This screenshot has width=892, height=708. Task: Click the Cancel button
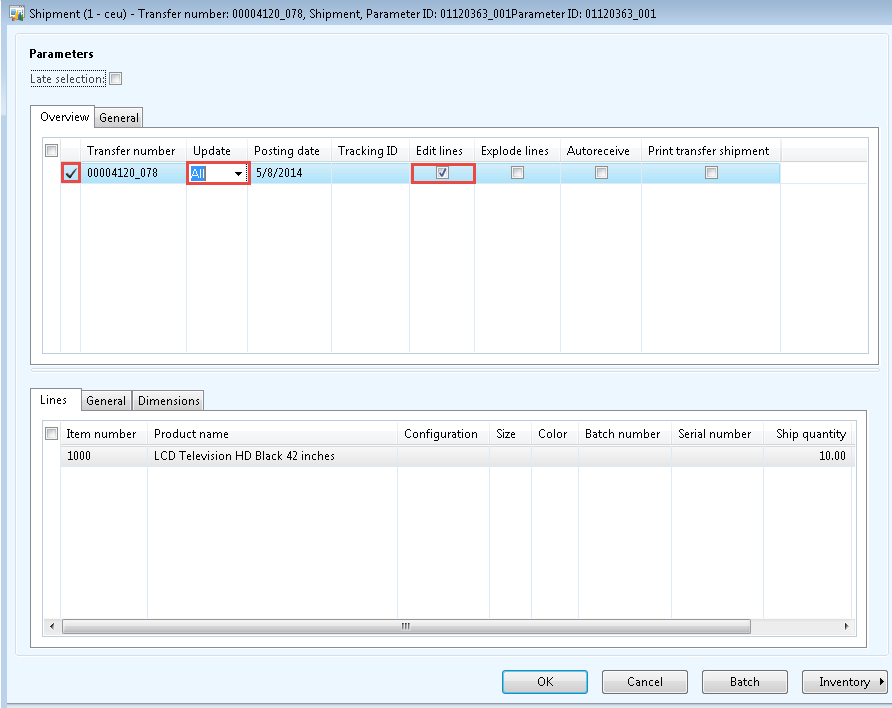(x=644, y=681)
